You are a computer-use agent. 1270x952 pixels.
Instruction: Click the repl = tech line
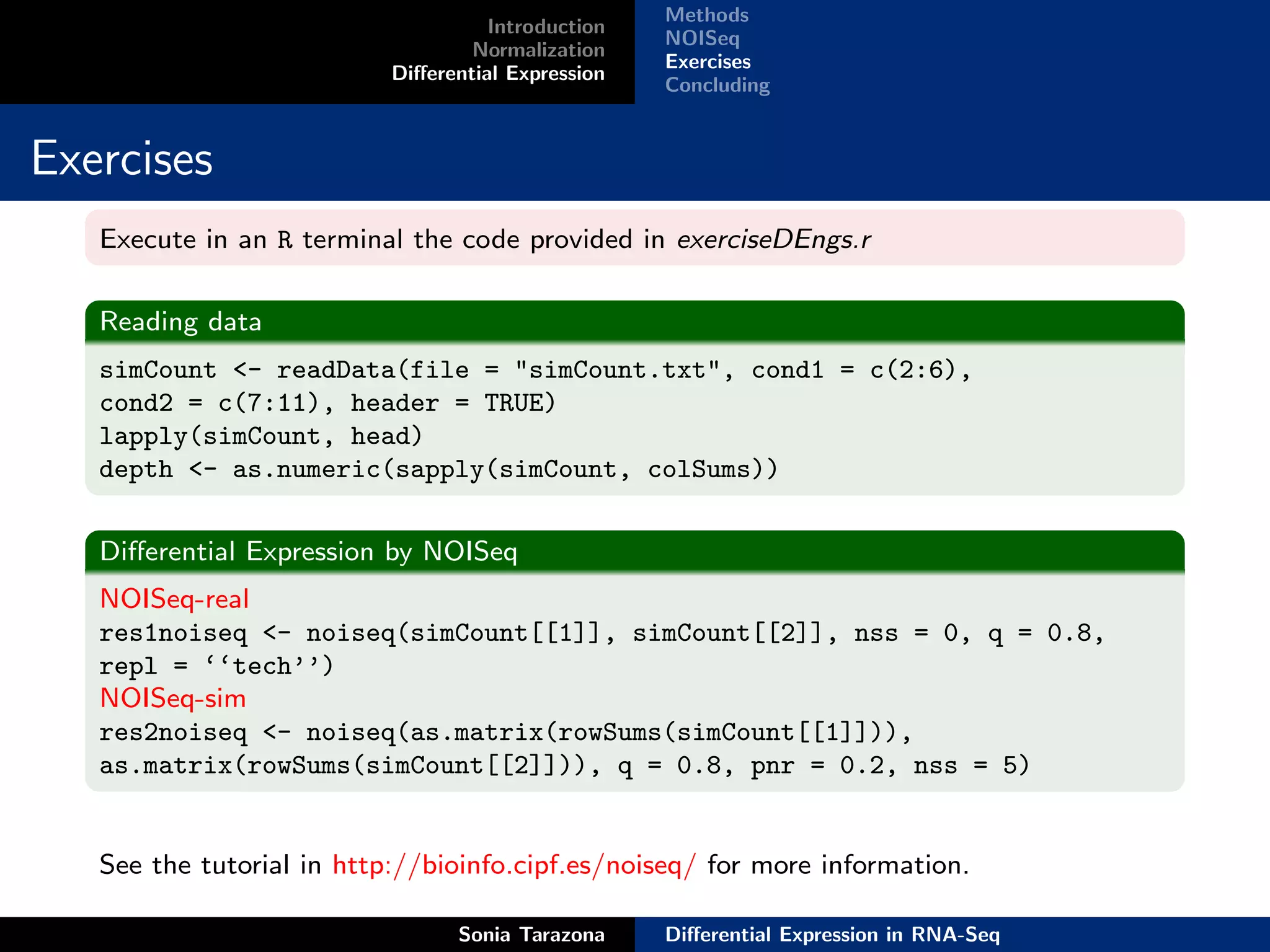click(217, 666)
